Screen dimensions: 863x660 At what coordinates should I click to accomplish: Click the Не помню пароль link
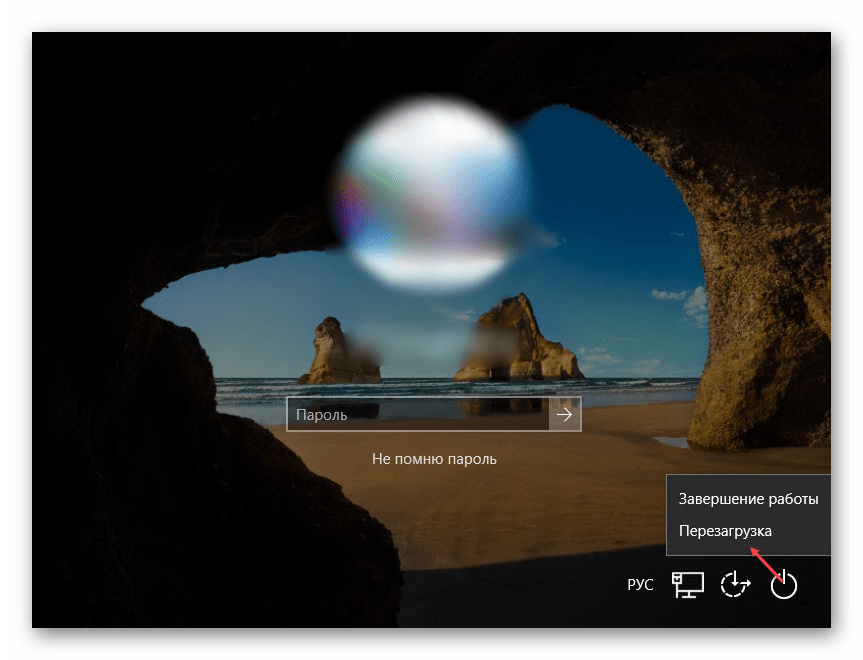[x=434, y=459]
